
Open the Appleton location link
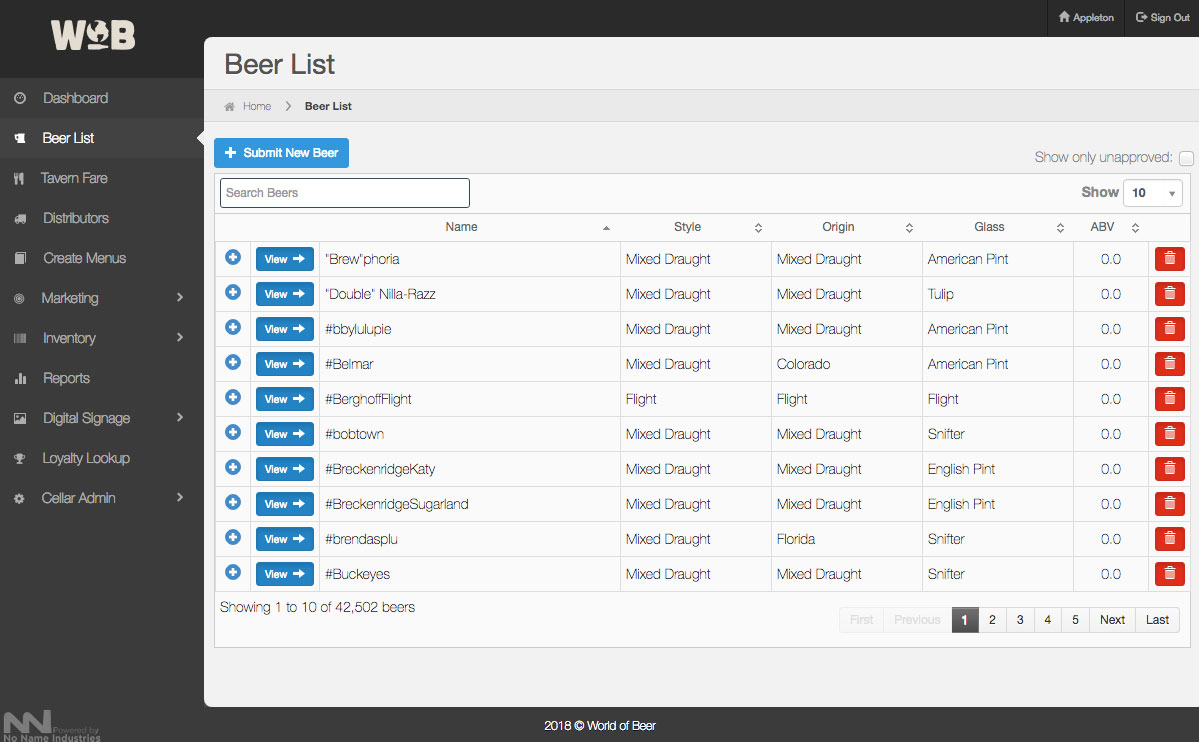(x=1086, y=18)
